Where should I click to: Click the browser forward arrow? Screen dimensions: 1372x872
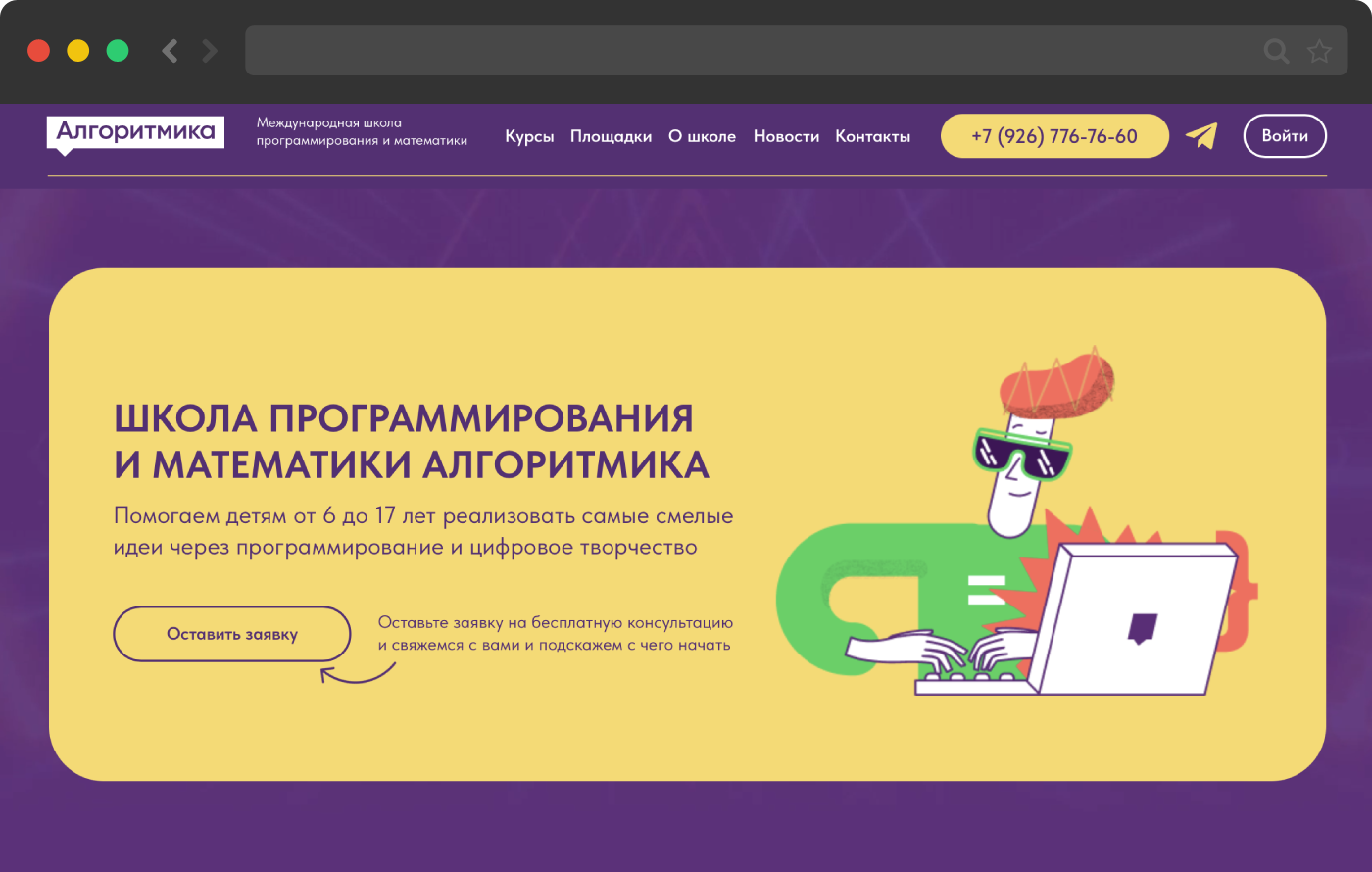click(x=210, y=50)
